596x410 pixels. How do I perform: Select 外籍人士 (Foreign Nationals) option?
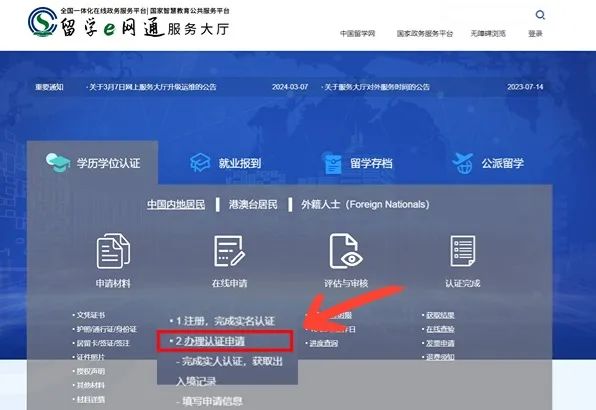(x=365, y=204)
